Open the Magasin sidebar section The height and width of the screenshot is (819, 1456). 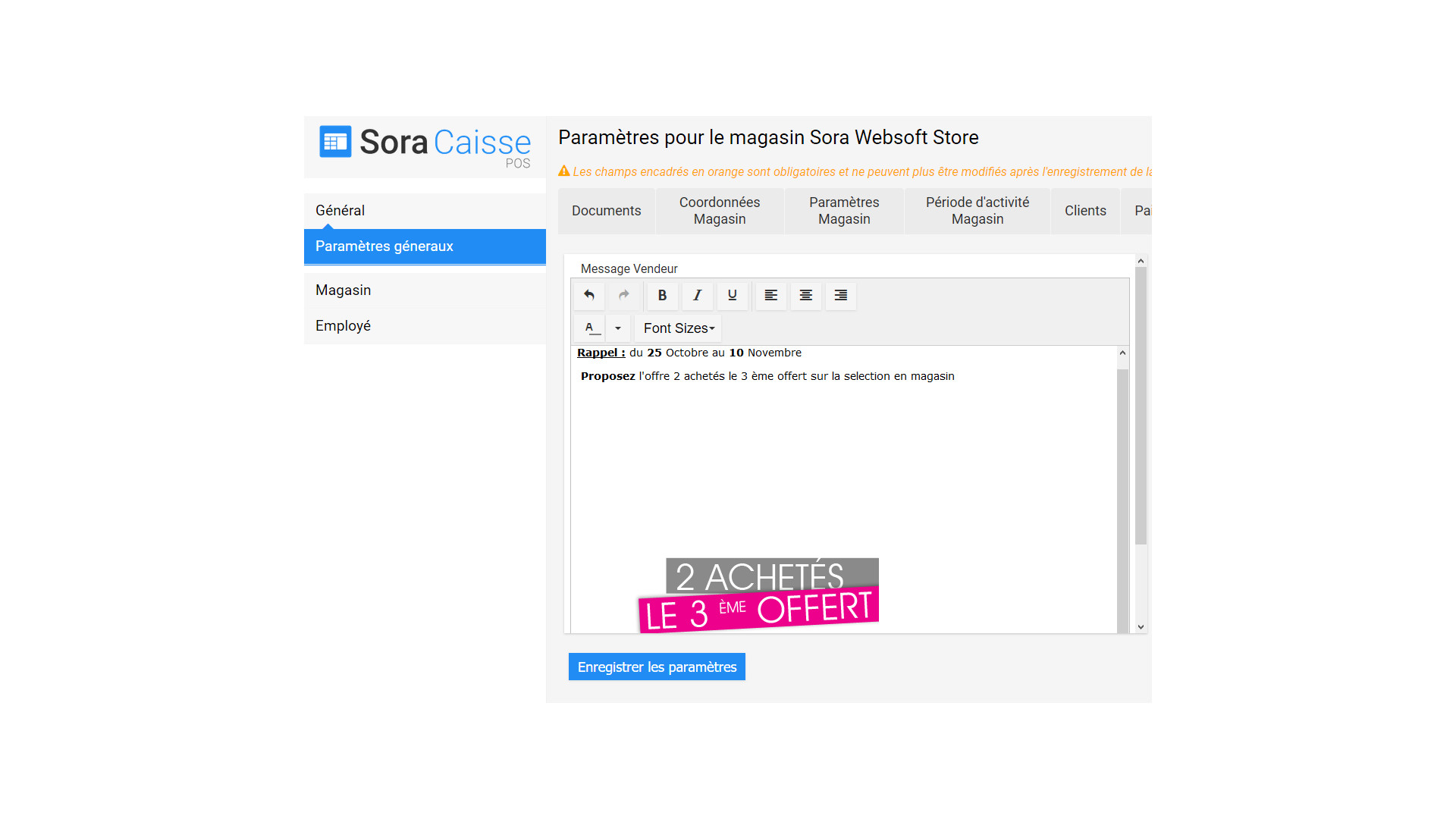344,290
